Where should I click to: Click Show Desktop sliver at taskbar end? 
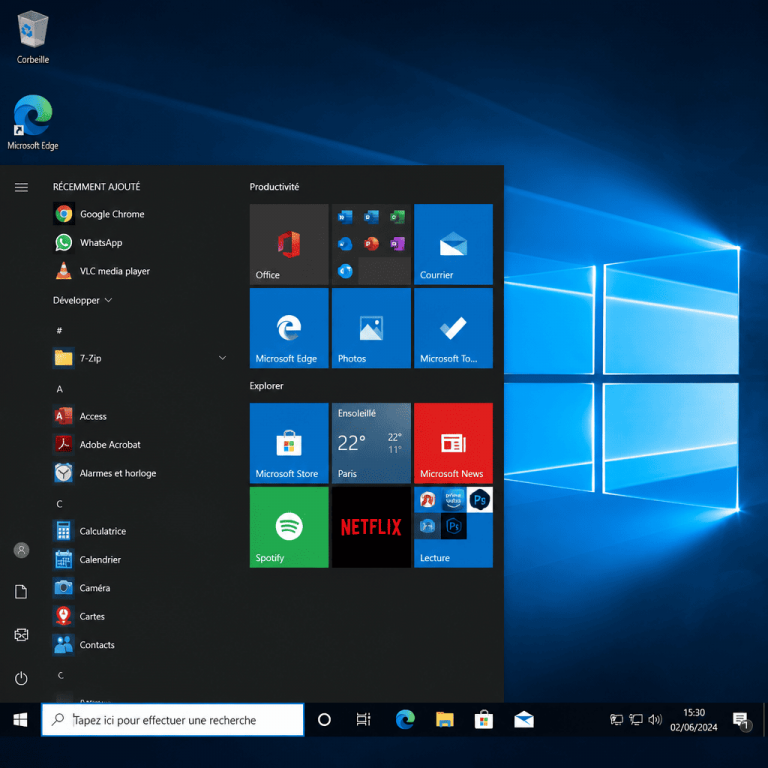click(766, 720)
